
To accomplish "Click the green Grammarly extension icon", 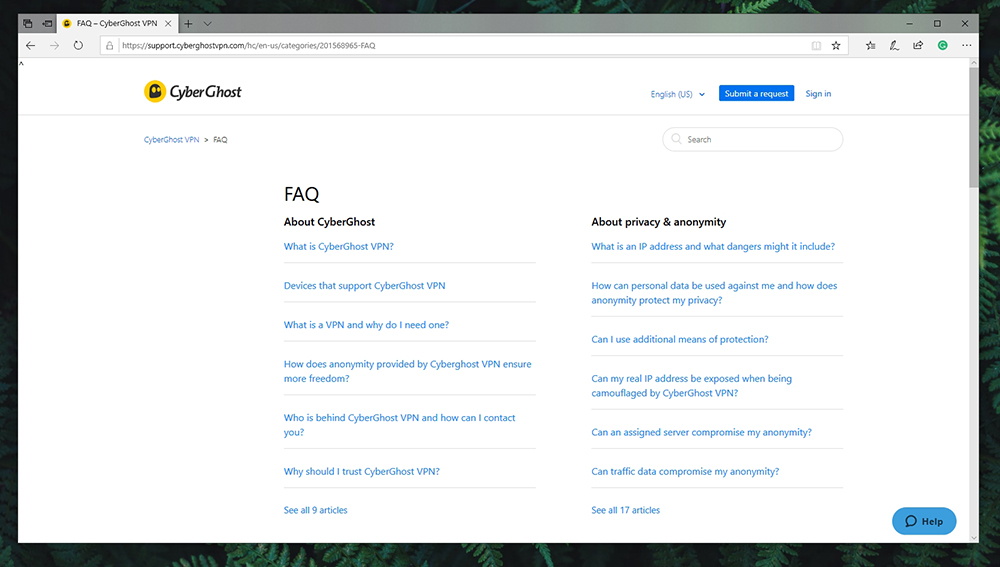I will pos(943,45).
